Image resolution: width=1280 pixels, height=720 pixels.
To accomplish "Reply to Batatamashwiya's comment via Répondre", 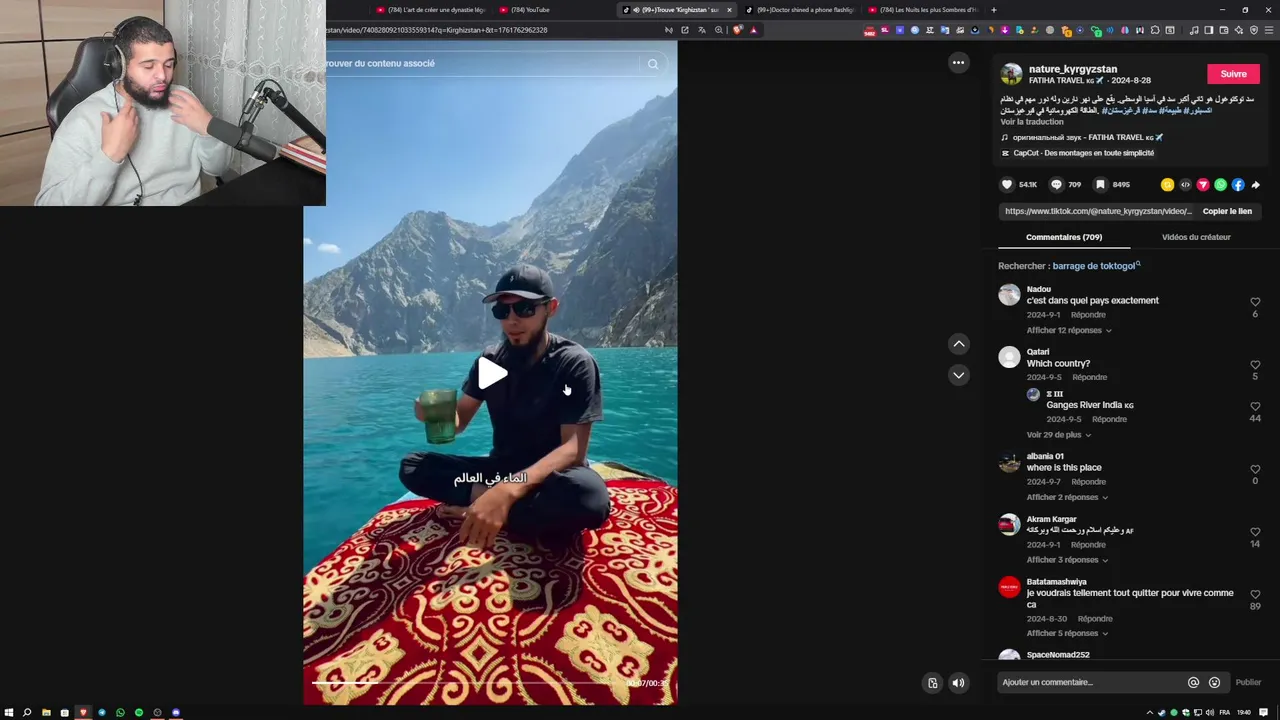I will click(1095, 619).
